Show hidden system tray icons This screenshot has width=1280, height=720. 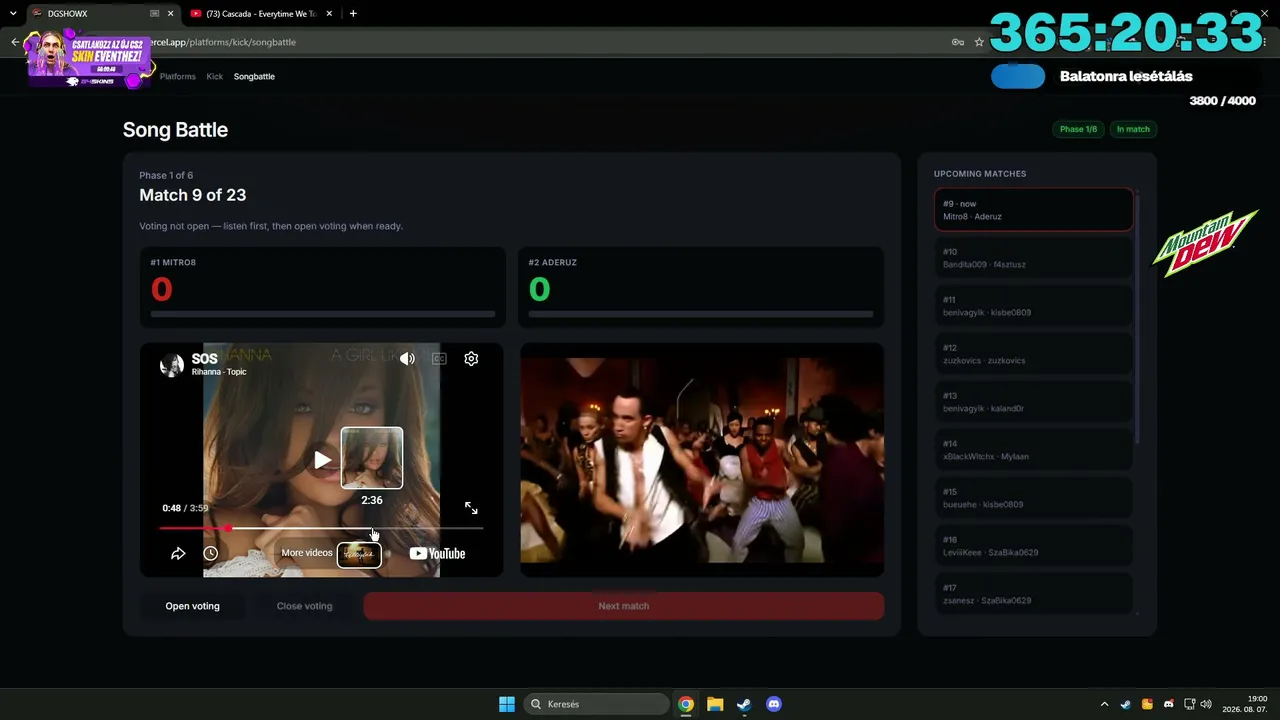click(1104, 704)
